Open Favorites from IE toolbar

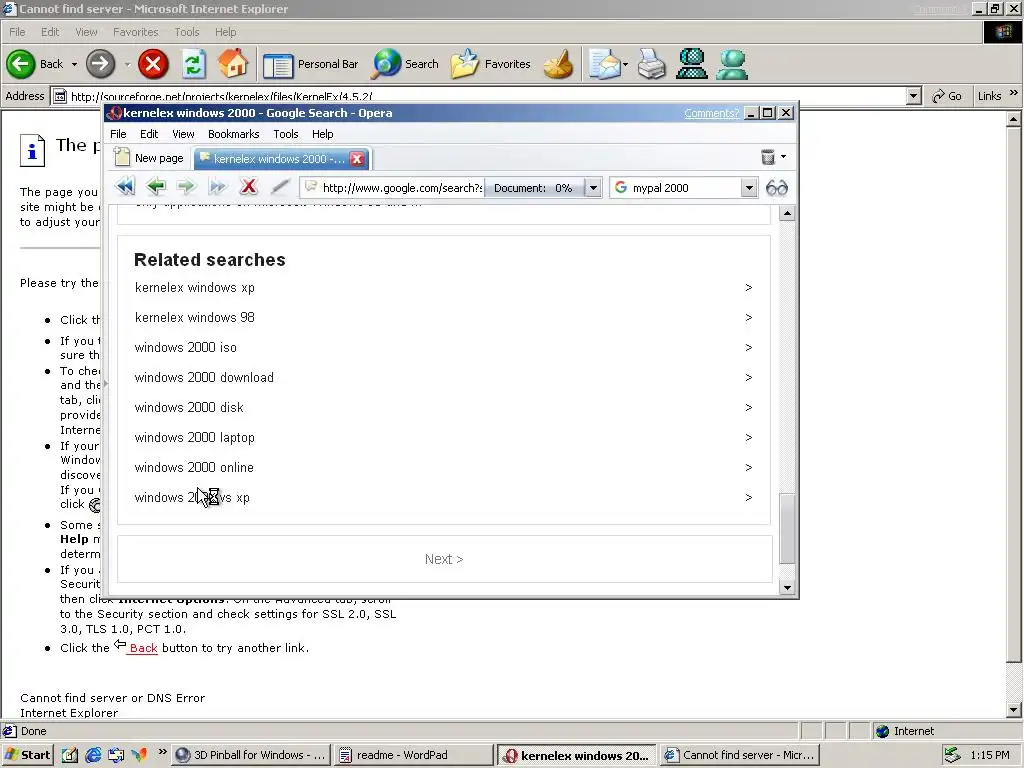[x=490, y=64]
